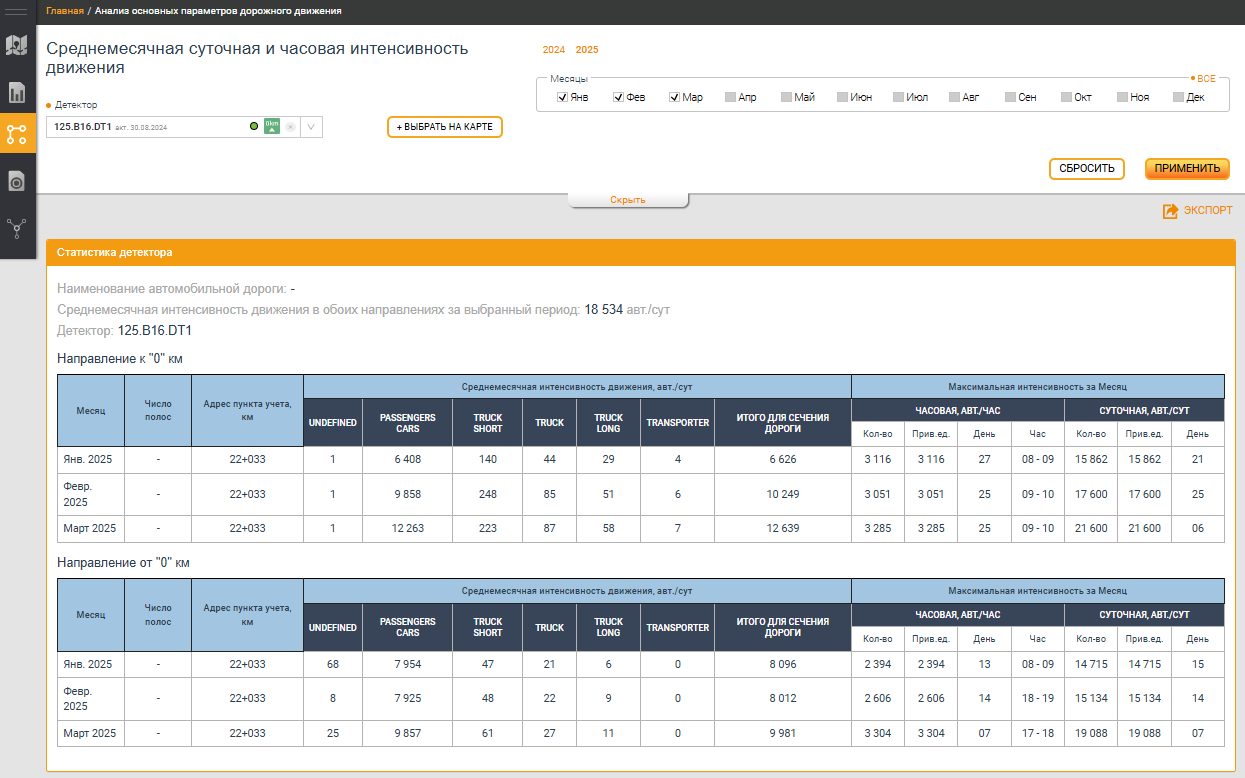Click the ПРИМЕНИТЬ button
Screen dimensions: 1245x778
click(x=1187, y=169)
